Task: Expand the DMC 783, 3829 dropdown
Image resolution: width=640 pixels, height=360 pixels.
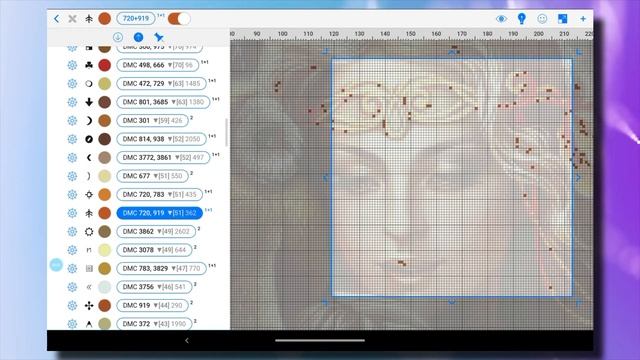Action: click(161, 268)
